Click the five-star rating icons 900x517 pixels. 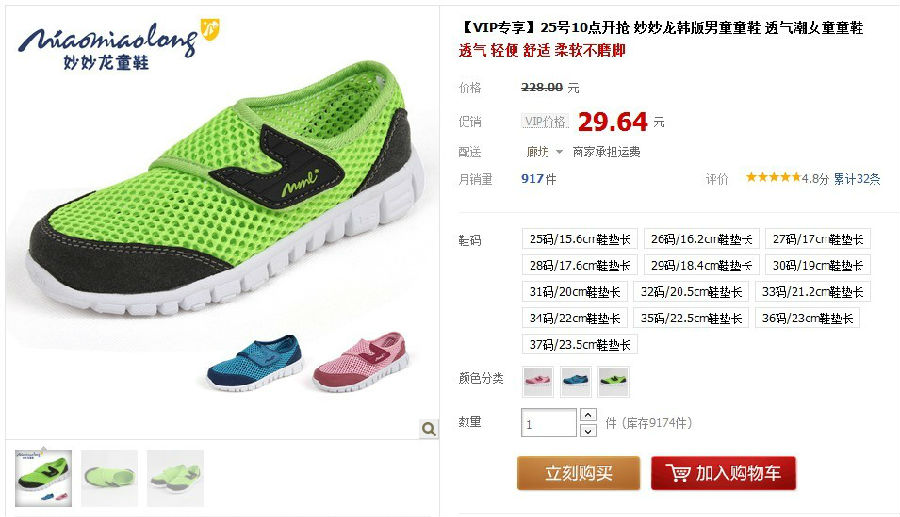[x=773, y=177]
